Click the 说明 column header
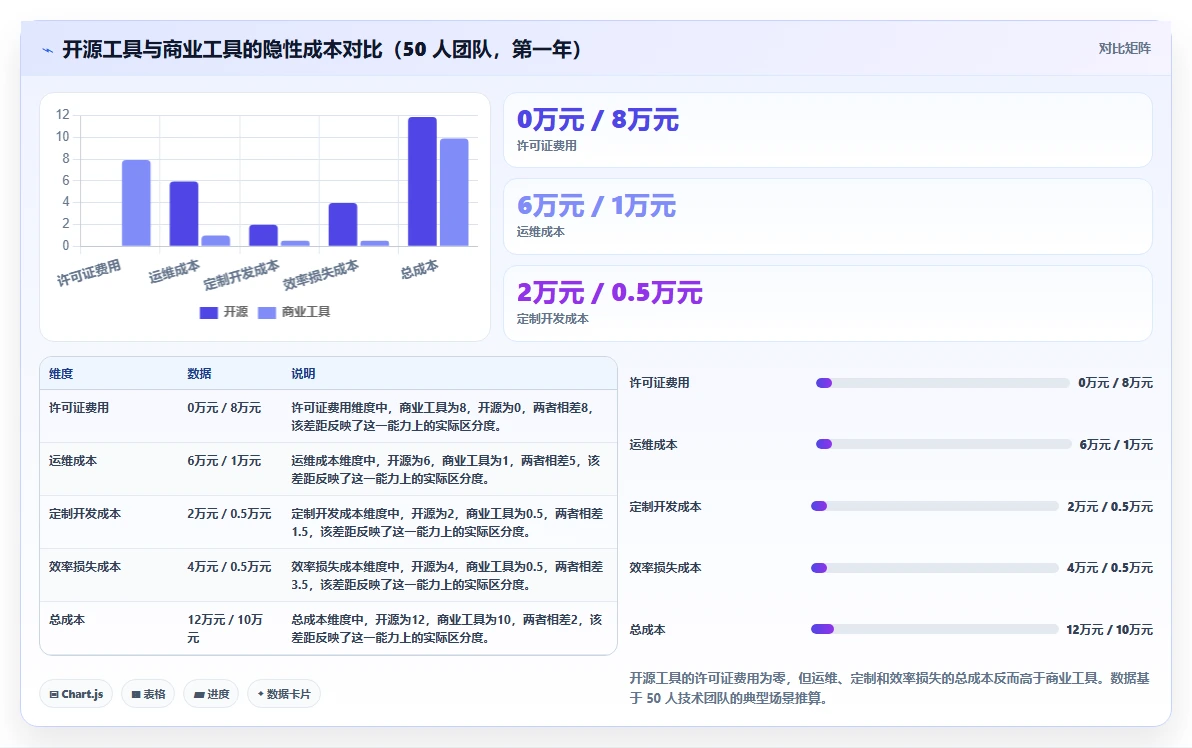 [303, 374]
